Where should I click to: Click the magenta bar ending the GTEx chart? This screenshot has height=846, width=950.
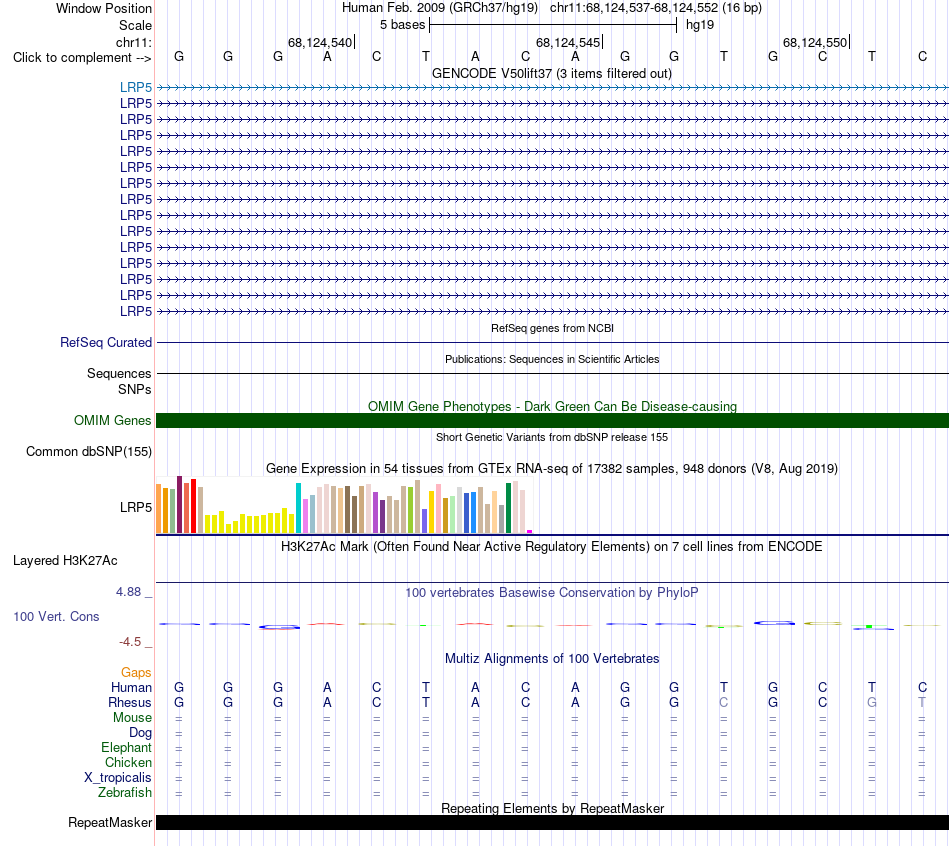tap(530, 531)
